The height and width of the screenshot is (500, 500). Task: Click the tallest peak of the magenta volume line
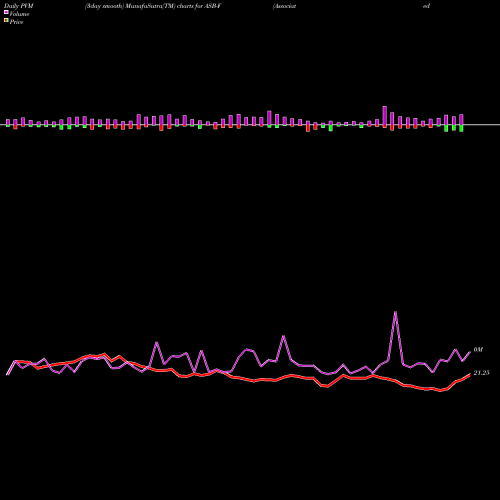[x=395, y=312]
